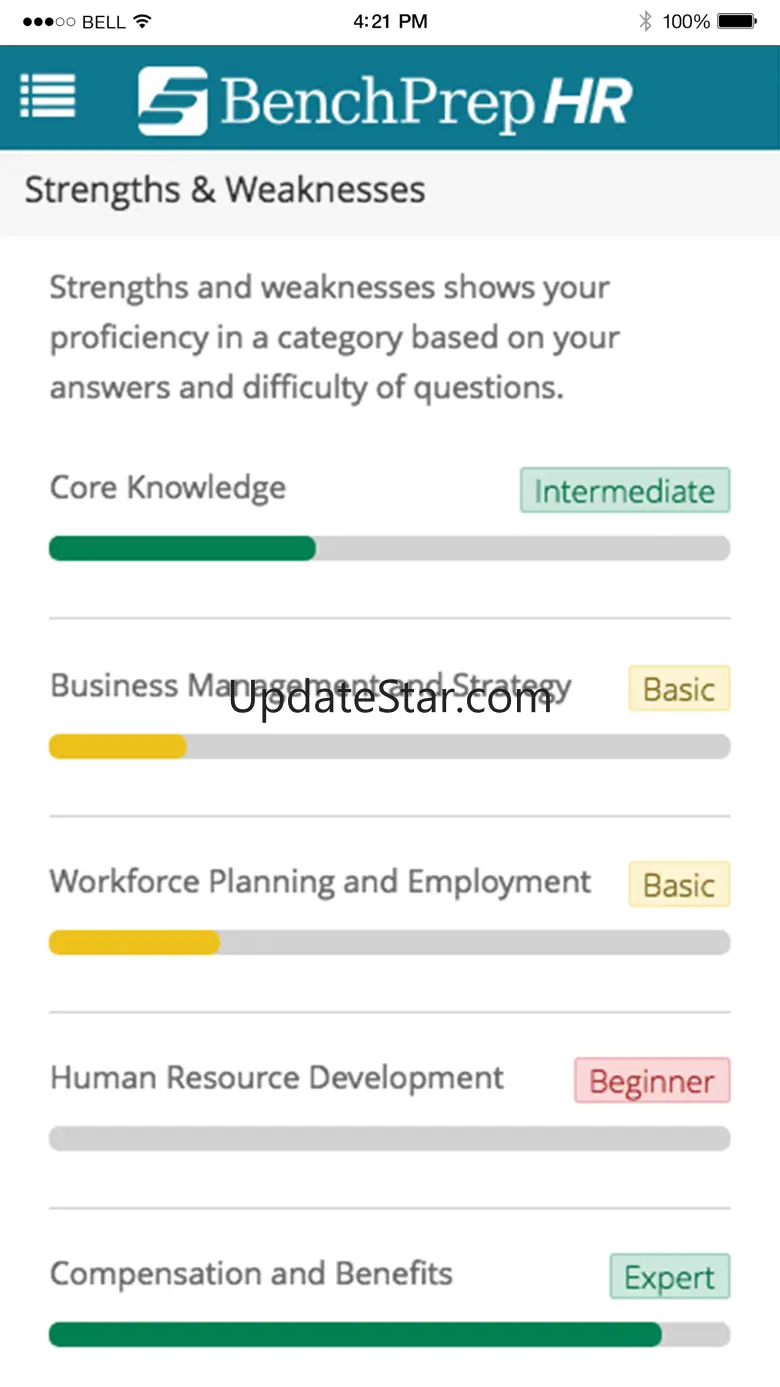The width and height of the screenshot is (780, 1387).
Task: Open the hamburger menu icon
Action: (47, 97)
